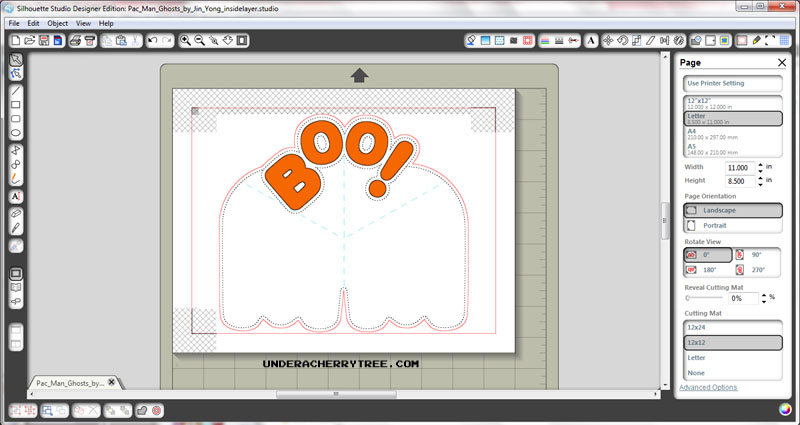
Task: Click the Zoom Out magnifier
Action: (199, 40)
